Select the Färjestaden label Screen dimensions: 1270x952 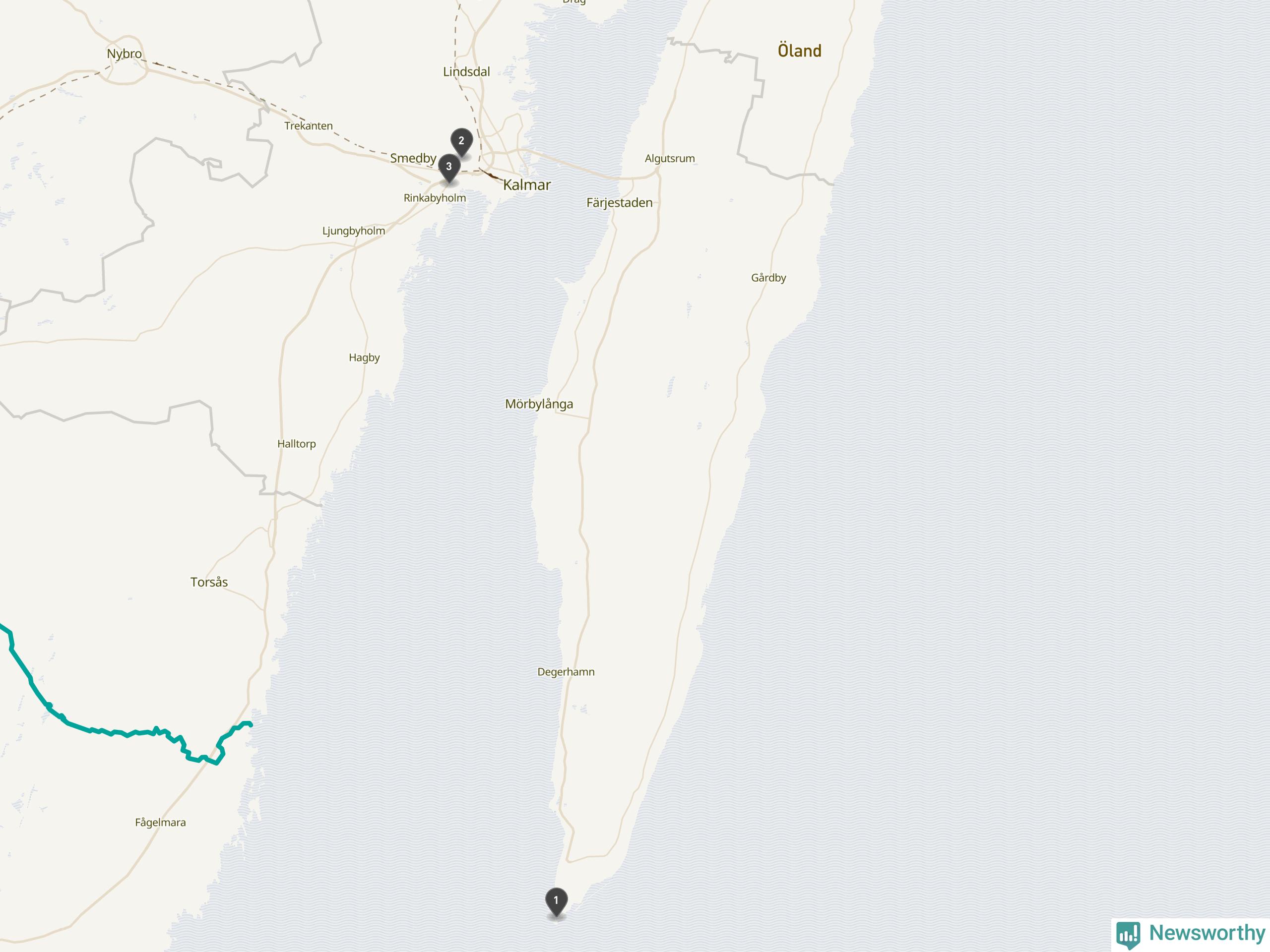619,203
